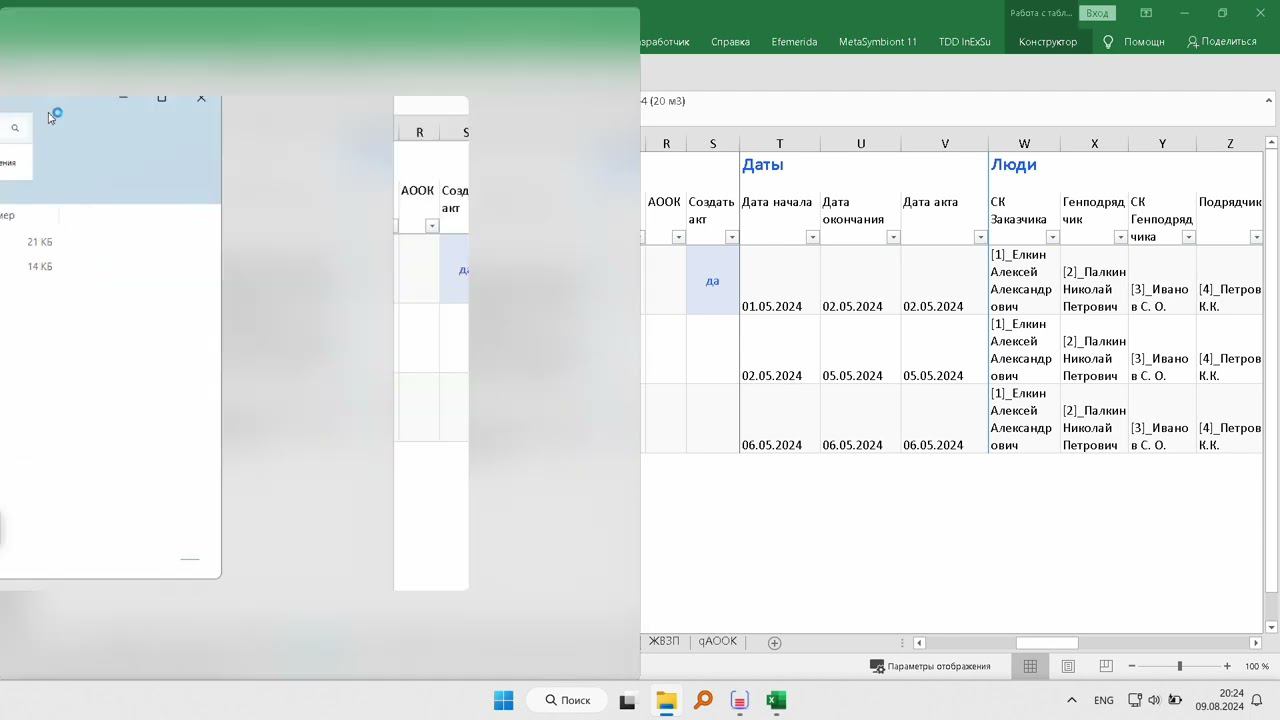1280x720 pixels.
Task: Open notification bell icon
Action: pos(1257,701)
